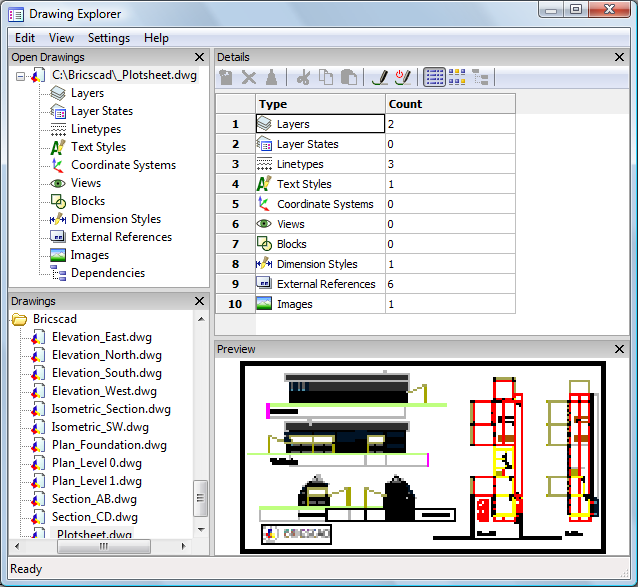Click the Regen pen icon
This screenshot has height=587, width=638.
pyautogui.click(x=380, y=77)
